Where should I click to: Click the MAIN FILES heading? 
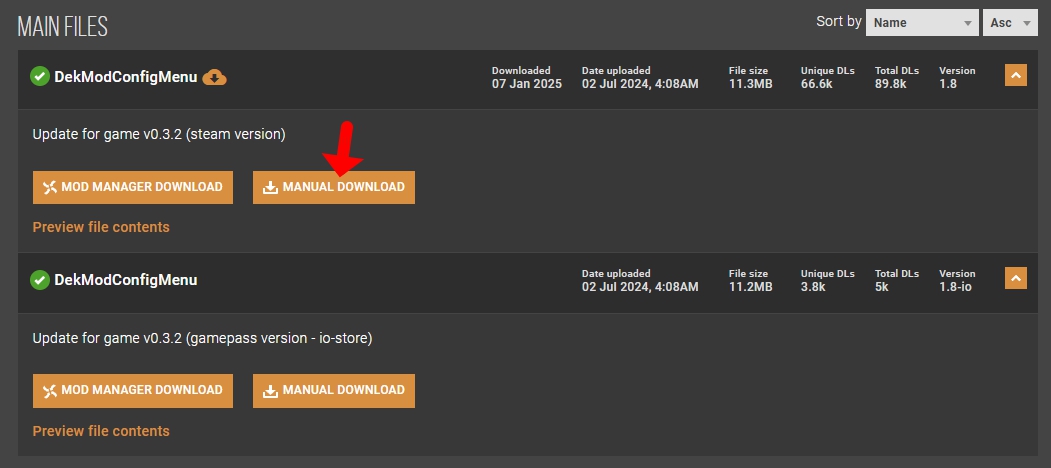click(x=62, y=27)
